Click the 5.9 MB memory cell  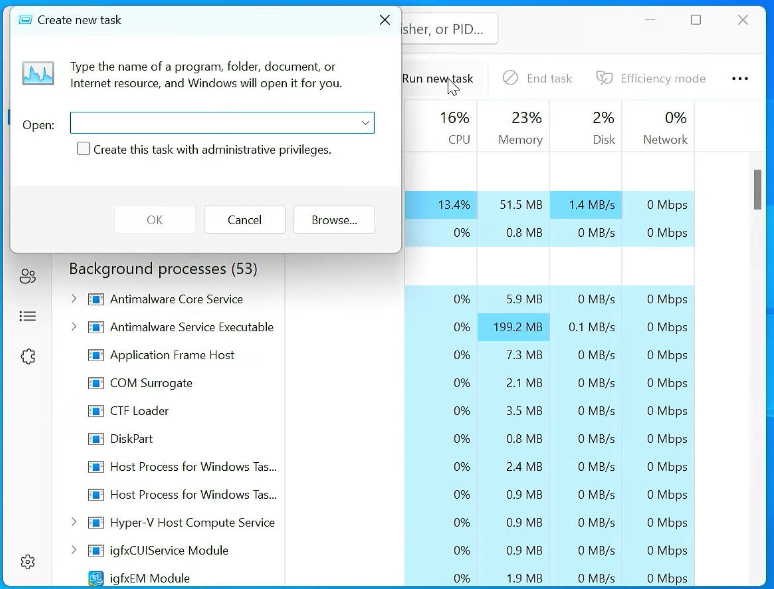[513, 299]
